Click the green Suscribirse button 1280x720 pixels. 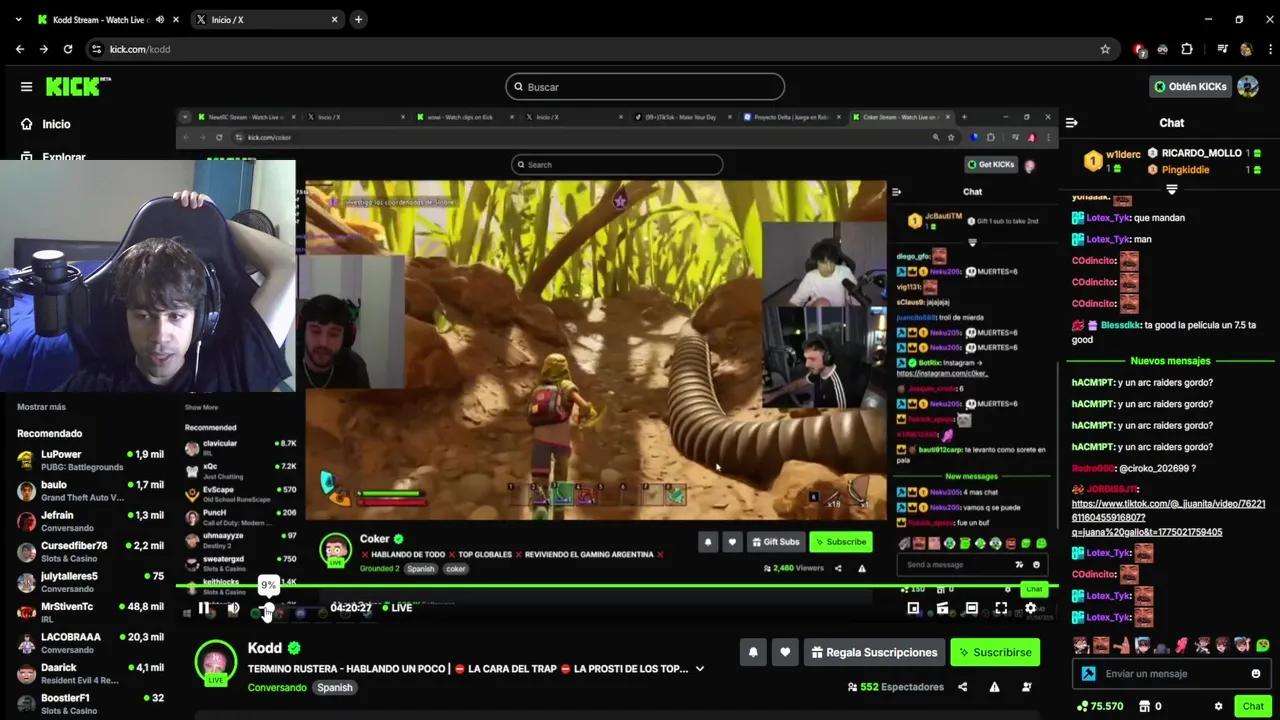coord(995,652)
